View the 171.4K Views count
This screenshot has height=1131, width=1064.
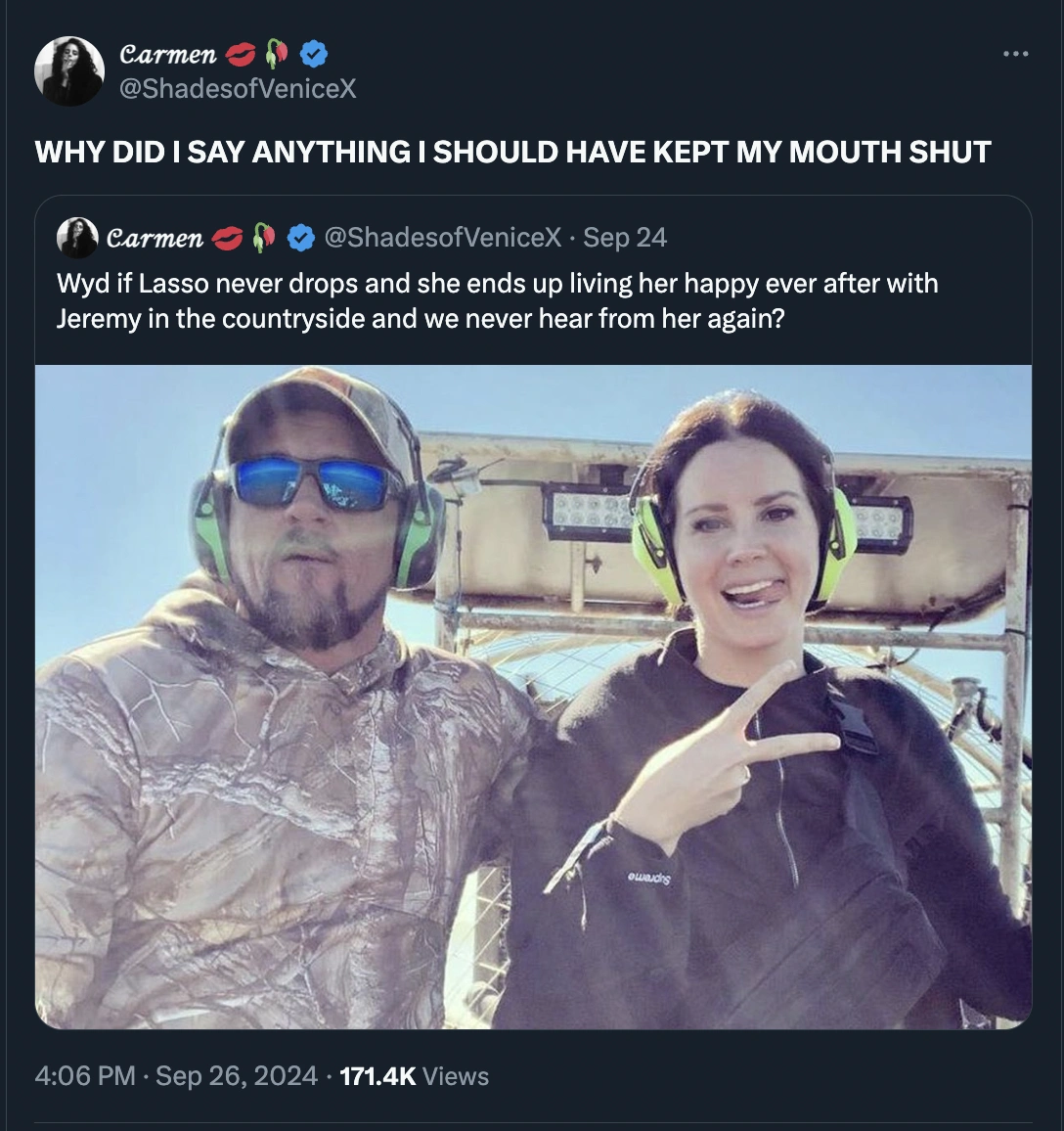click(413, 1076)
